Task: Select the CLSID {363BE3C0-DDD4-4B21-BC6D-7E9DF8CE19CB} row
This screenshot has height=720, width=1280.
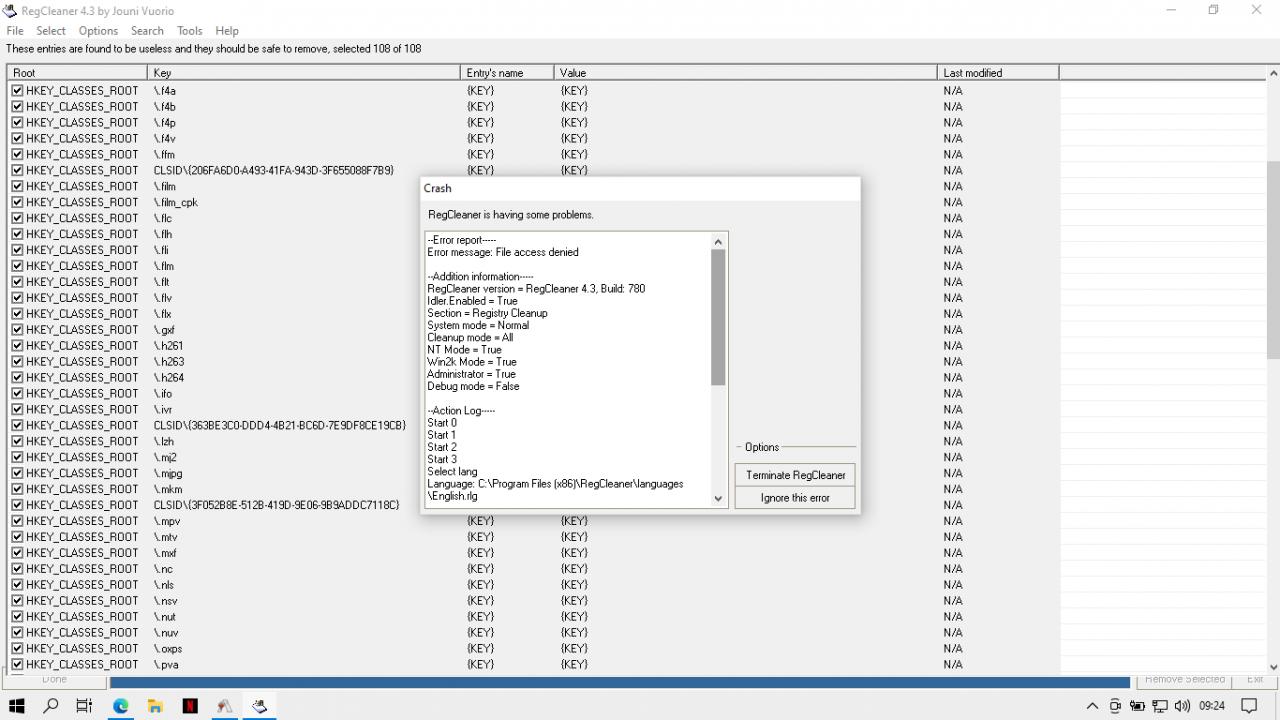Action: click(x=533, y=425)
